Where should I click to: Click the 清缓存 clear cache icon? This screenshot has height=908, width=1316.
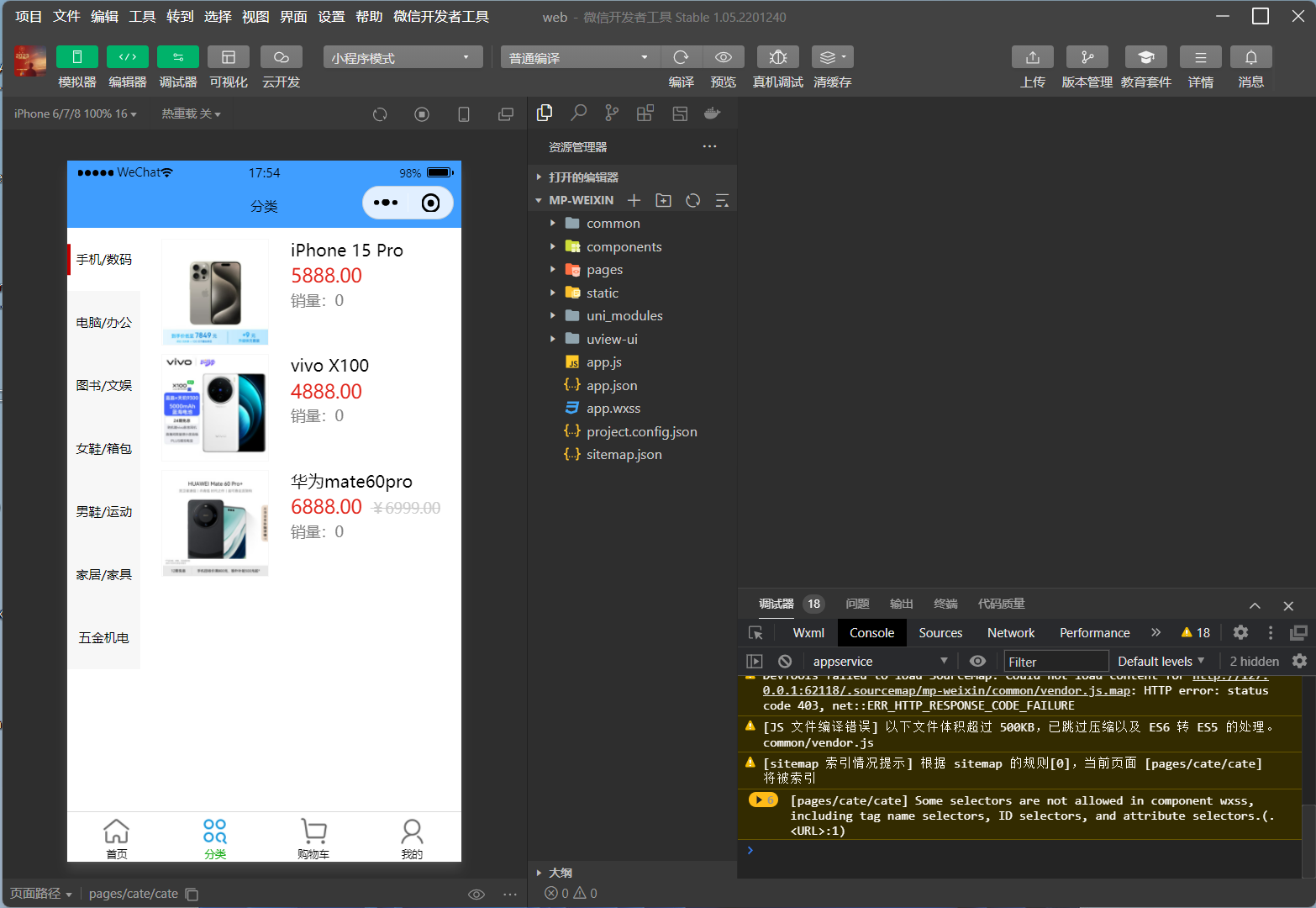[833, 57]
